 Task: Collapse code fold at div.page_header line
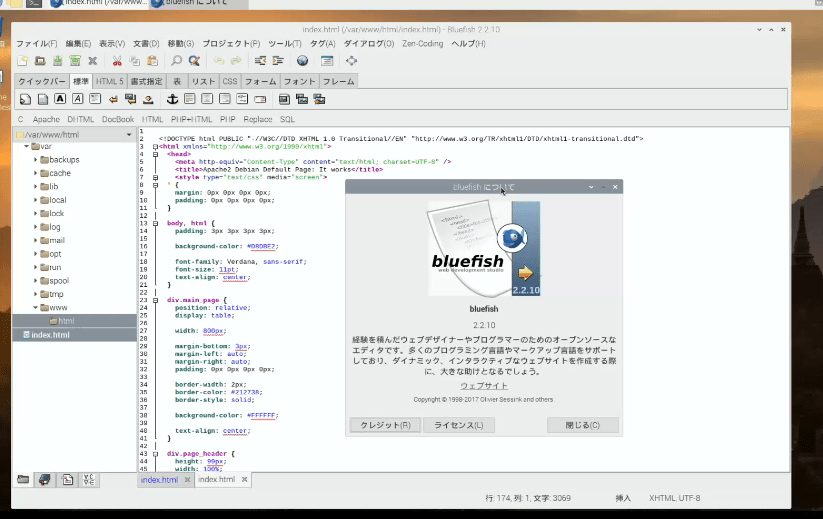coord(155,454)
